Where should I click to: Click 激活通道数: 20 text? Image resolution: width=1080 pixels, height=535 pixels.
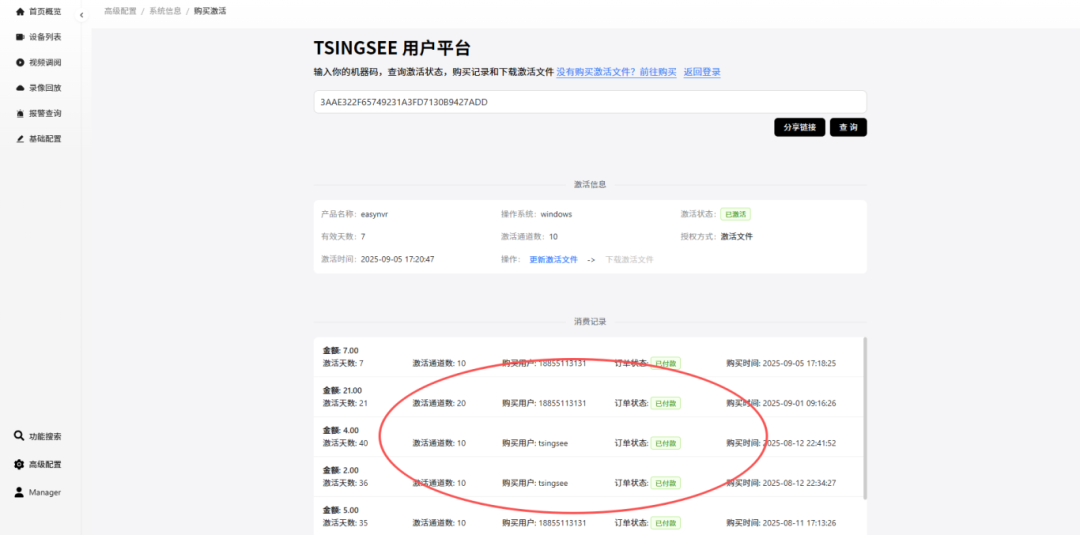439,403
